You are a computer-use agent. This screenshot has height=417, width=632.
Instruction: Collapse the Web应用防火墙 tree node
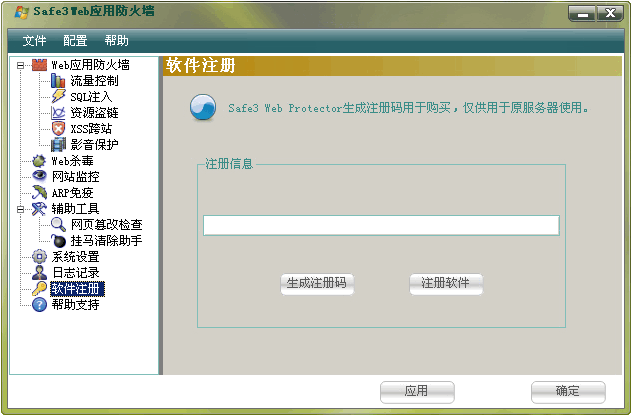[x=20, y=65]
